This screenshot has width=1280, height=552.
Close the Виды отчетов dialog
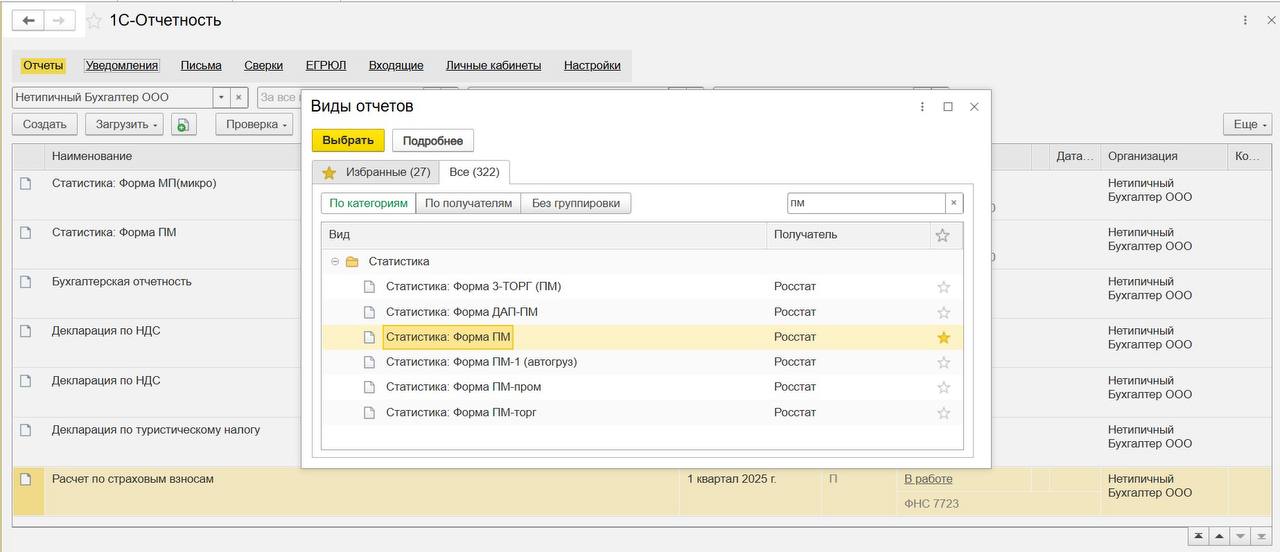click(x=974, y=106)
